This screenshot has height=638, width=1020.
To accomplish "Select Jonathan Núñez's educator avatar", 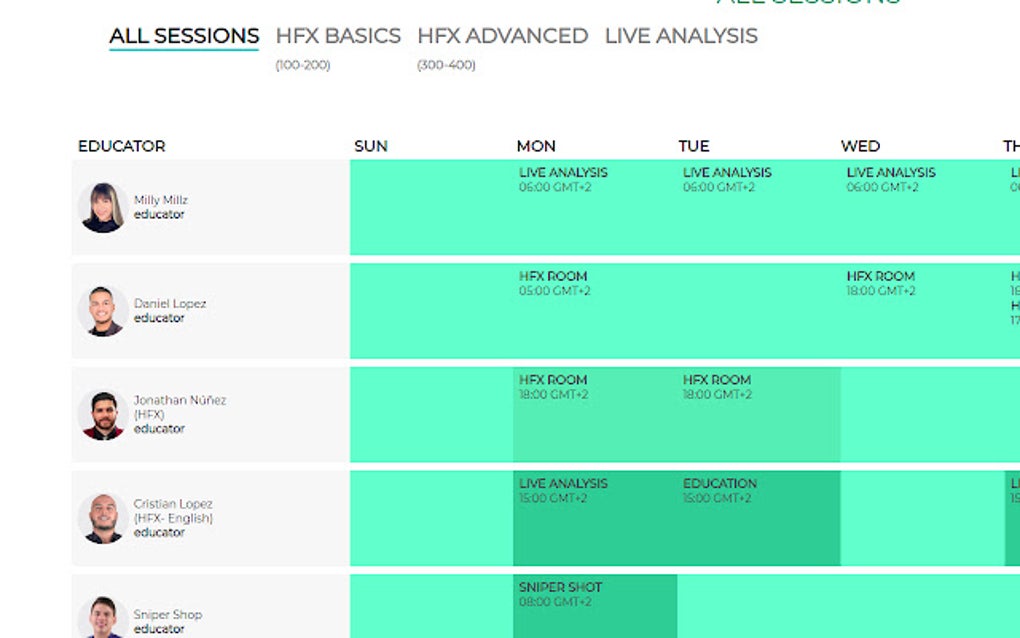I will (x=102, y=415).
